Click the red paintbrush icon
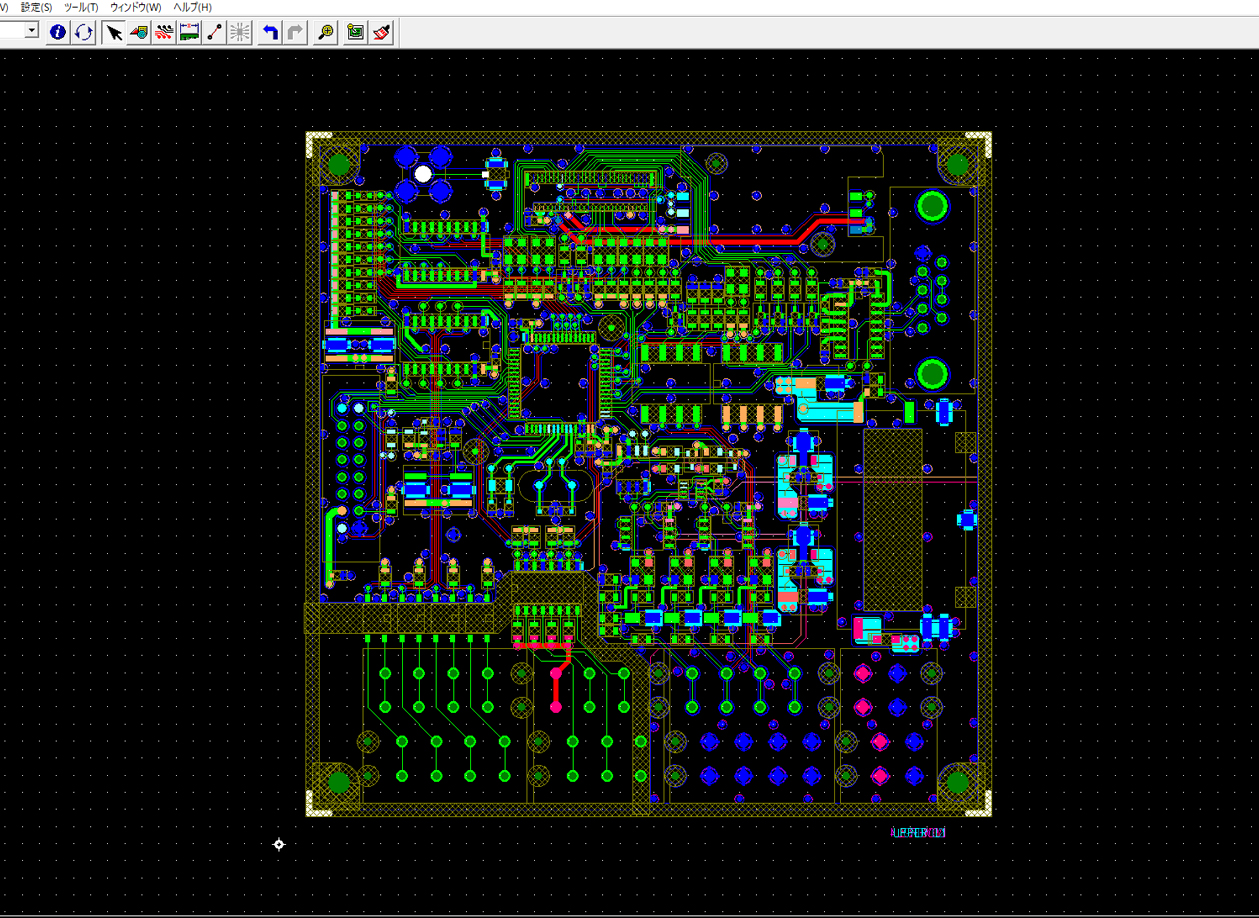The height and width of the screenshot is (918, 1259). click(380, 32)
